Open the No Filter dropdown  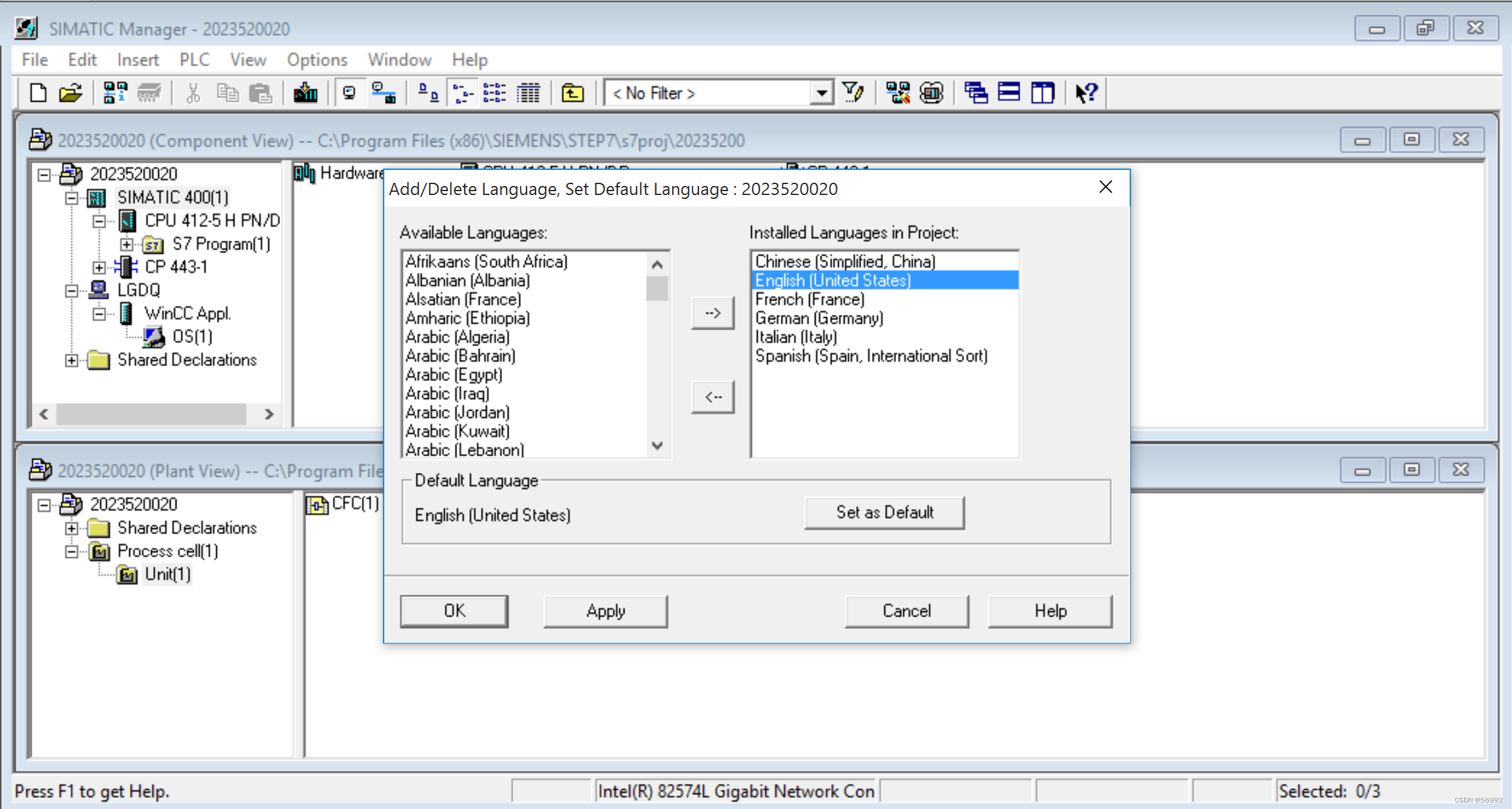point(821,93)
